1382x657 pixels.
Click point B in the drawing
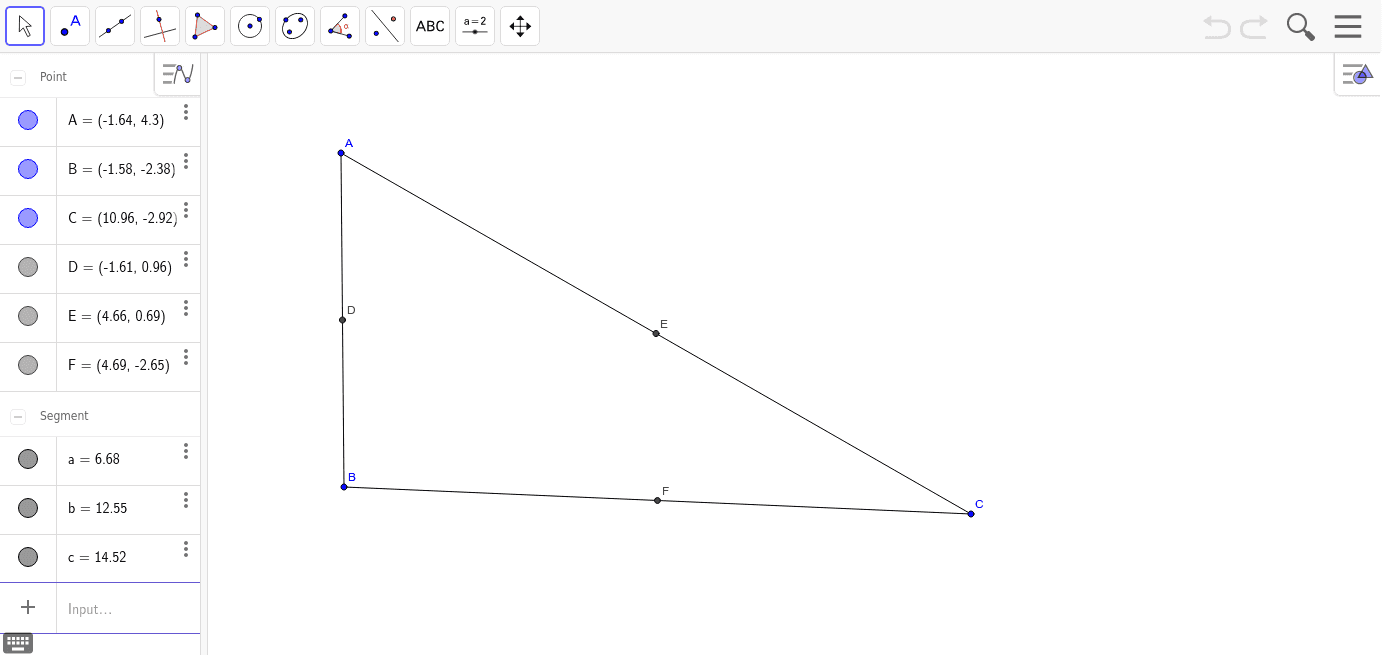[x=344, y=487]
